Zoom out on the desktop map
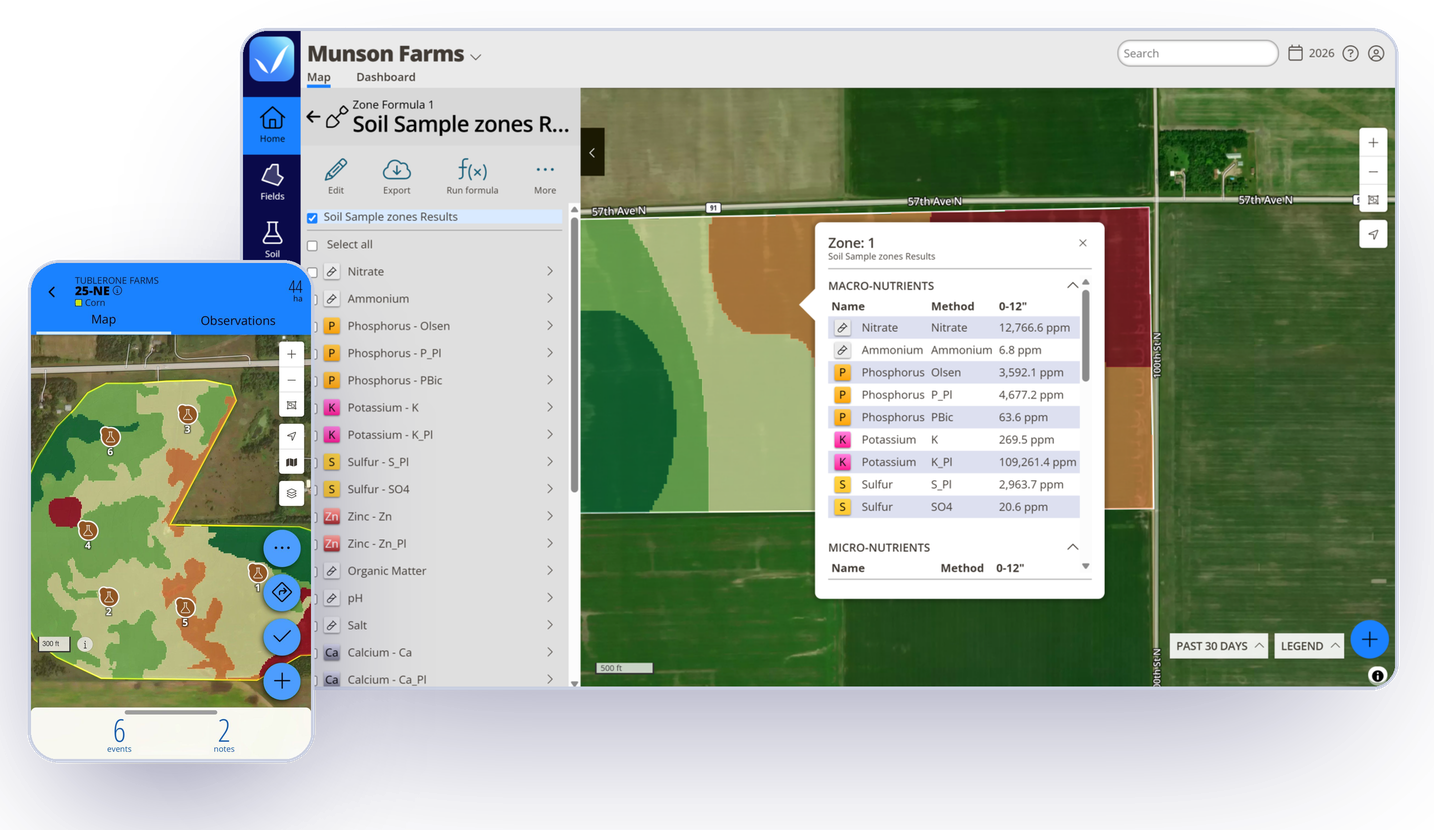1434x830 pixels. coord(1373,172)
